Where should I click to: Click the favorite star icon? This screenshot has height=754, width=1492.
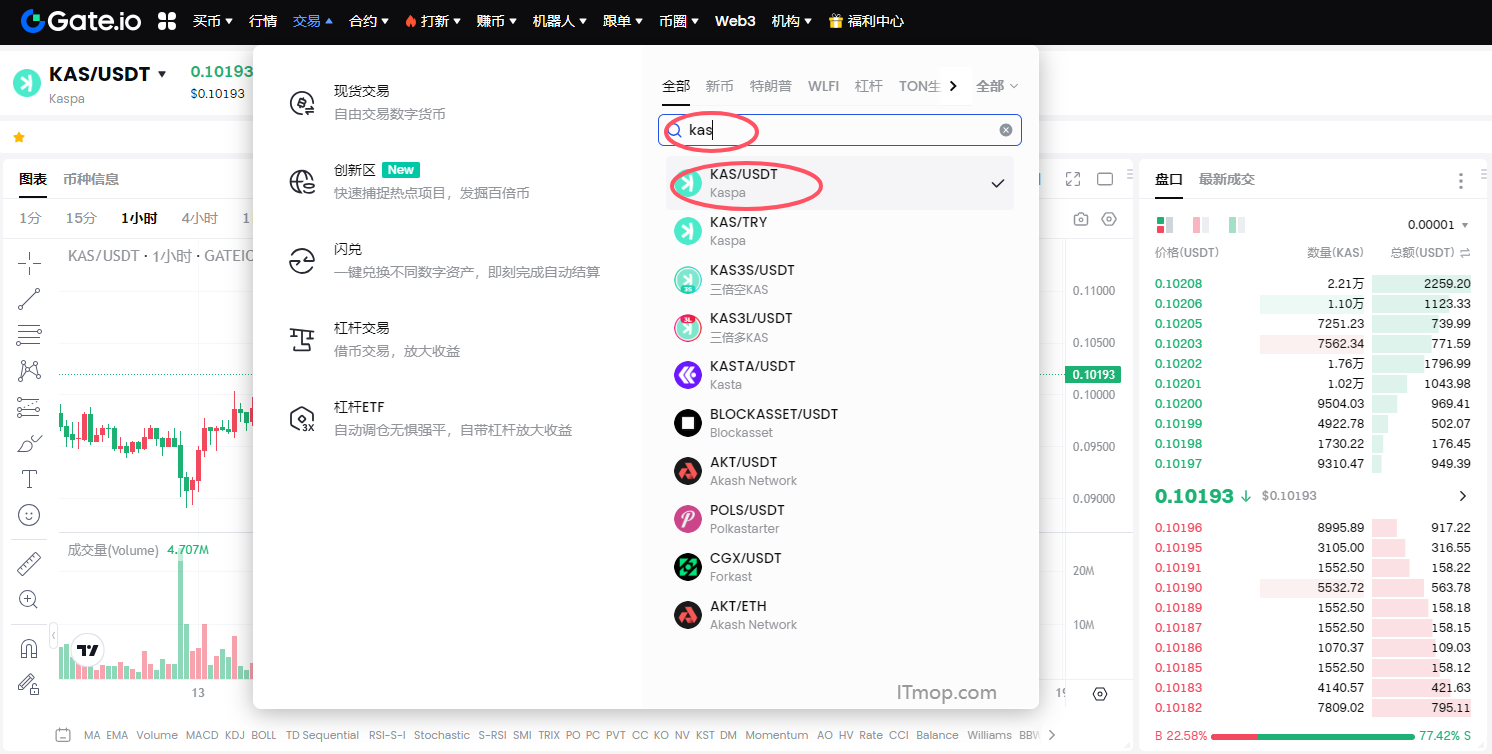[x=19, y=137]
